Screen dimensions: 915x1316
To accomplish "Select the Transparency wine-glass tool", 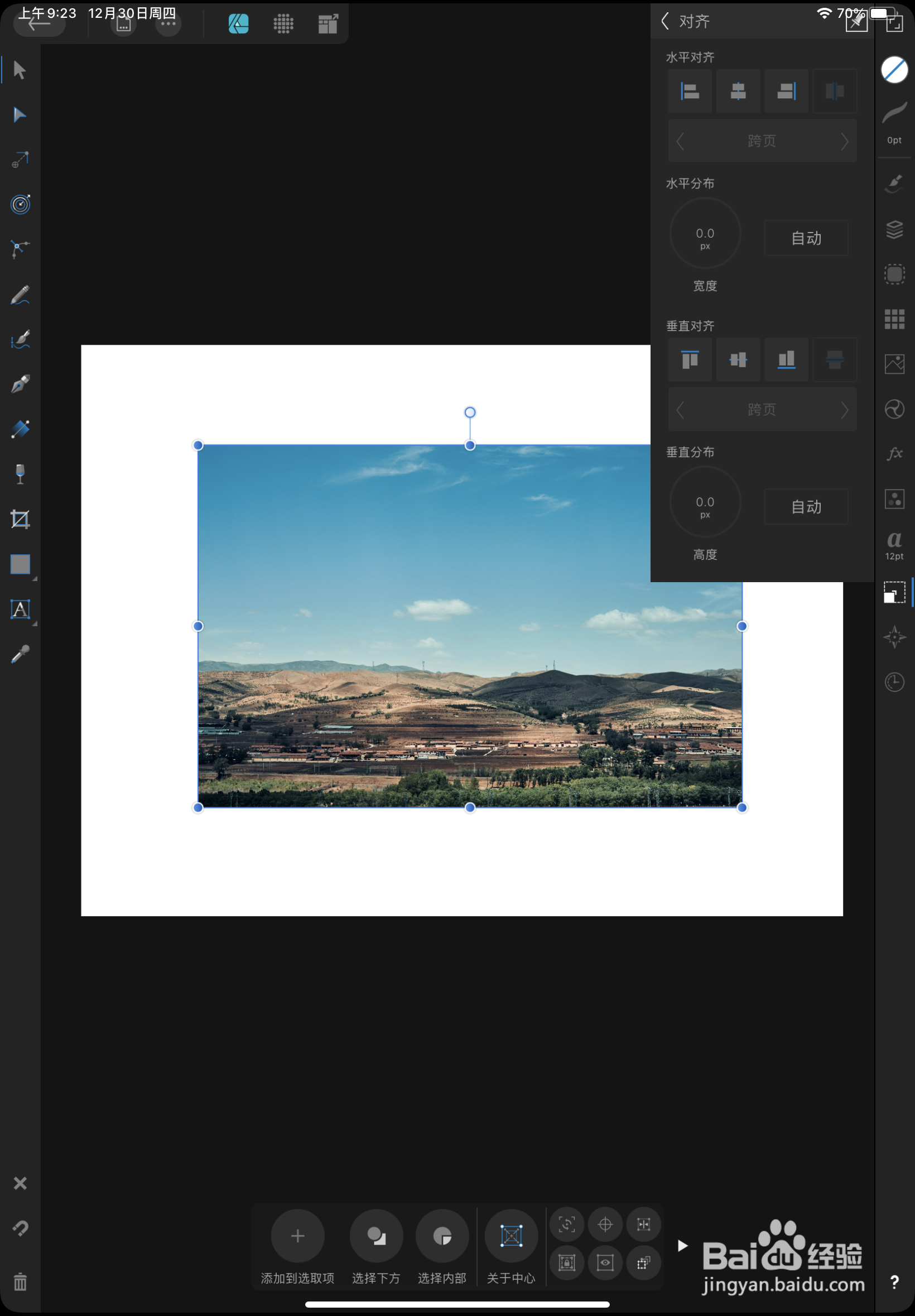I will [x=20, y=475].
